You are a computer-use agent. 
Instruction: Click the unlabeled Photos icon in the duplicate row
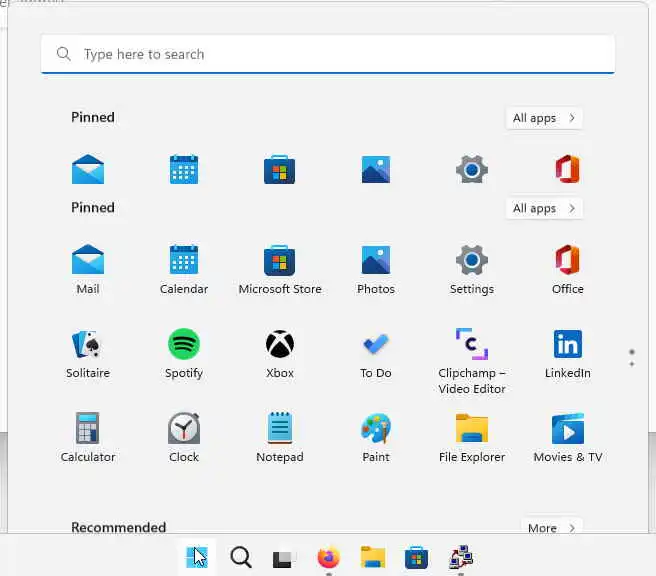tap(376, 169)
